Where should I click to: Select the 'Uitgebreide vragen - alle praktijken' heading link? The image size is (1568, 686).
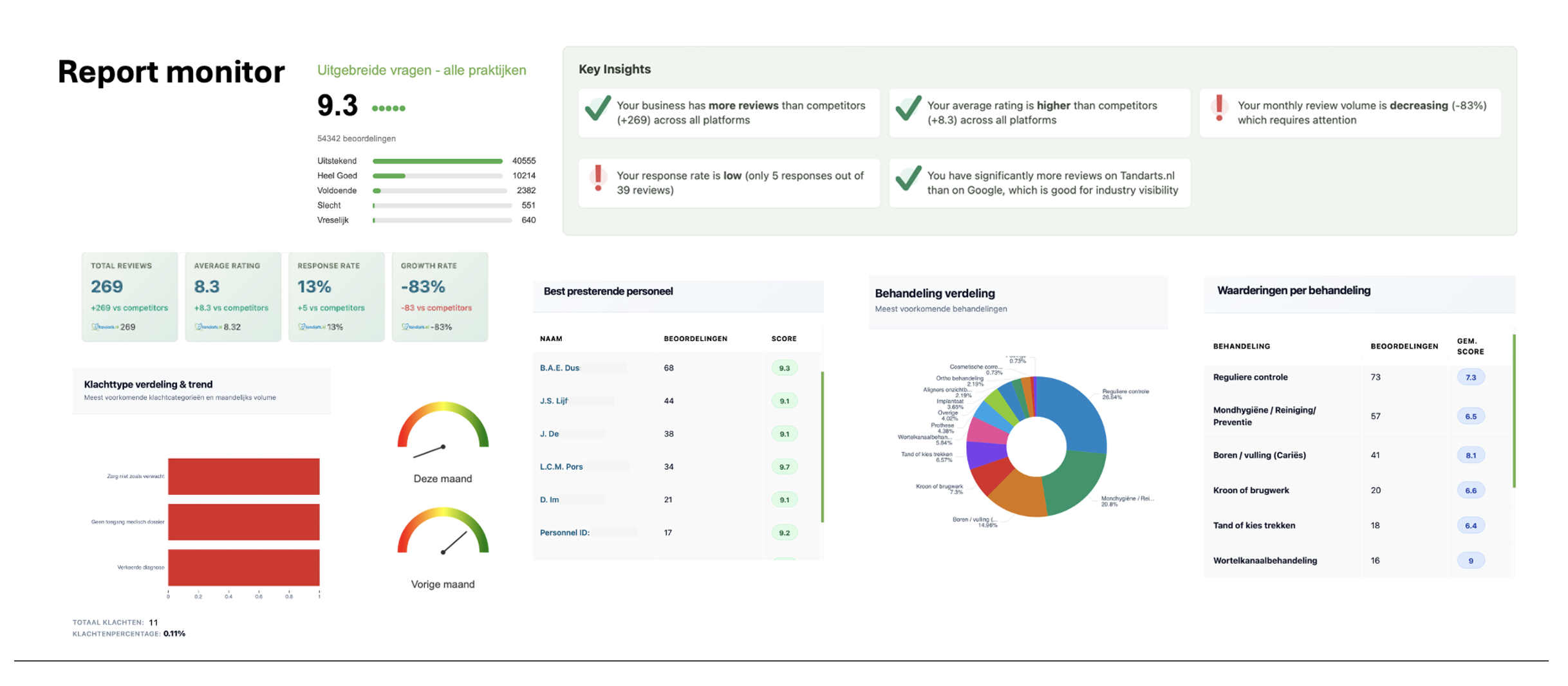[422, 70]
